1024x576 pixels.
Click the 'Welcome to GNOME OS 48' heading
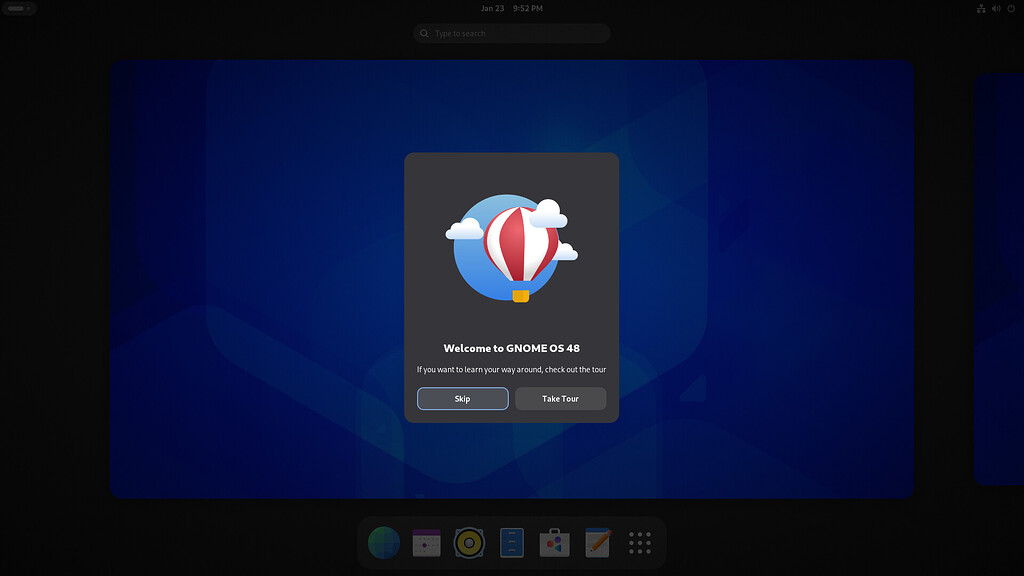pos(511,349)
